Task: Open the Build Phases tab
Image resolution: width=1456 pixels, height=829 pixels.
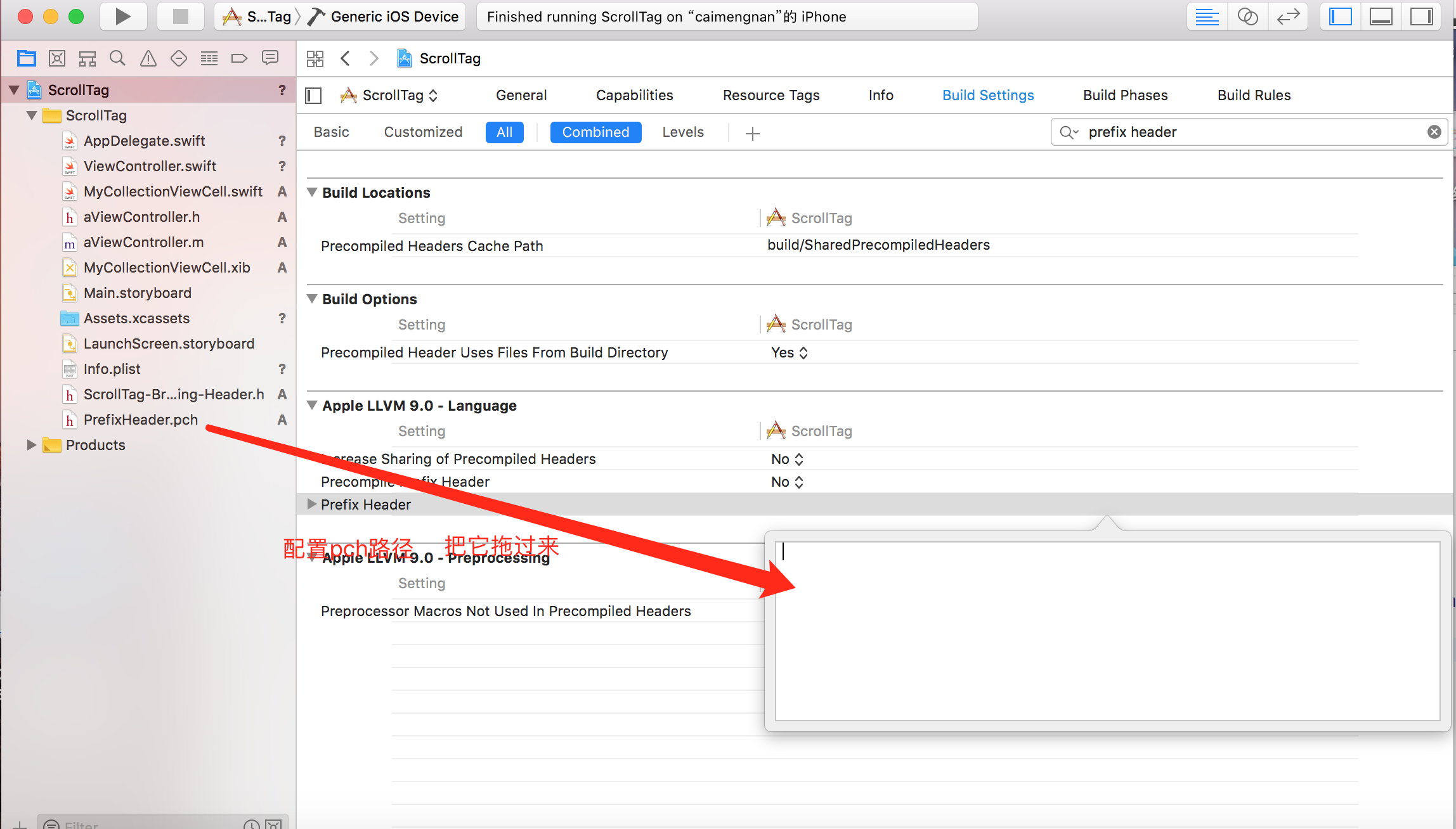Action: tap(1125, 95)
